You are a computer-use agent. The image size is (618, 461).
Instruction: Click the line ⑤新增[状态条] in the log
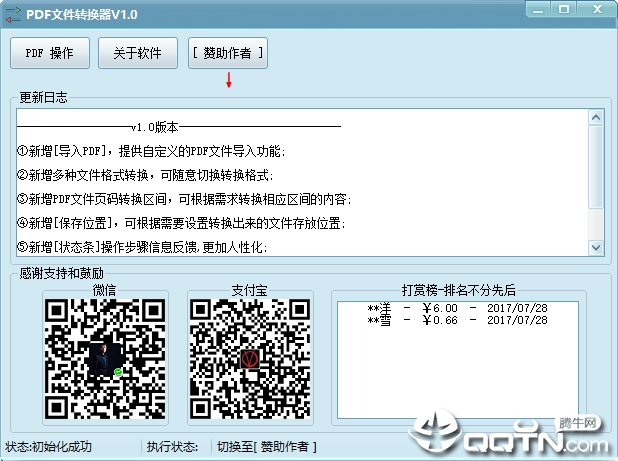pyautogui.click(x=142, y=248)
